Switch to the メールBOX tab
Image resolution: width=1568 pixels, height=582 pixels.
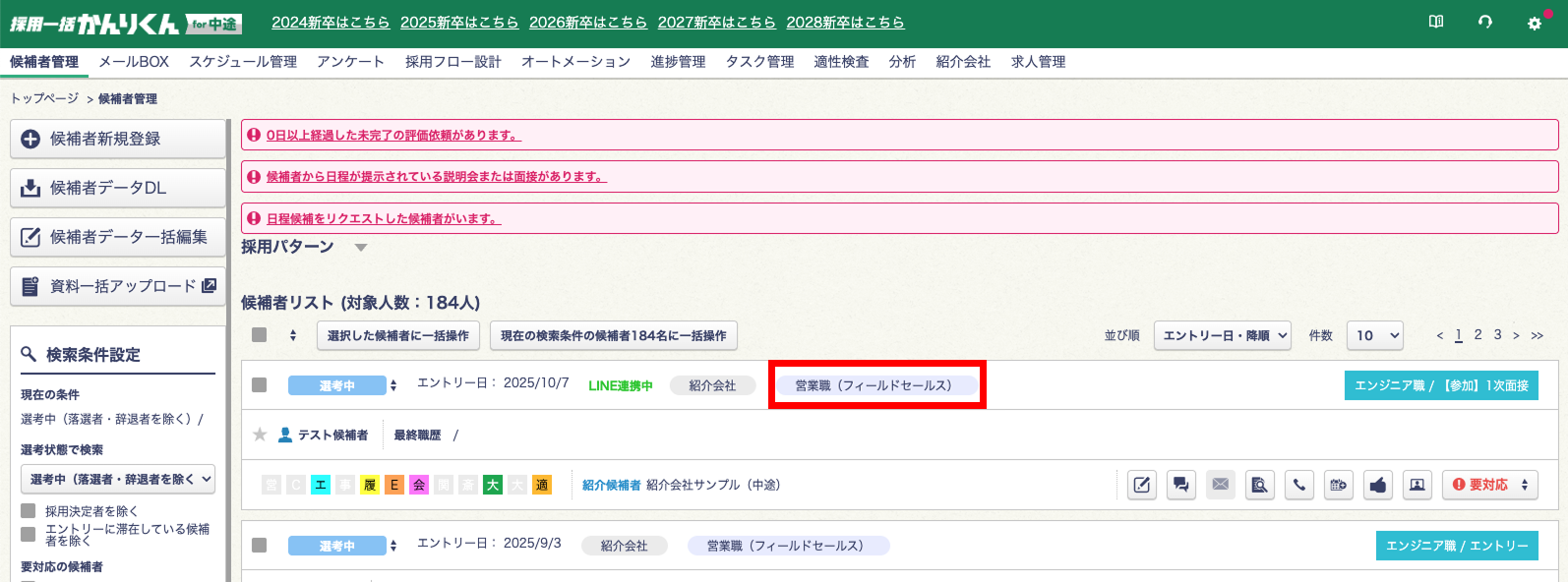click(134, 62)
